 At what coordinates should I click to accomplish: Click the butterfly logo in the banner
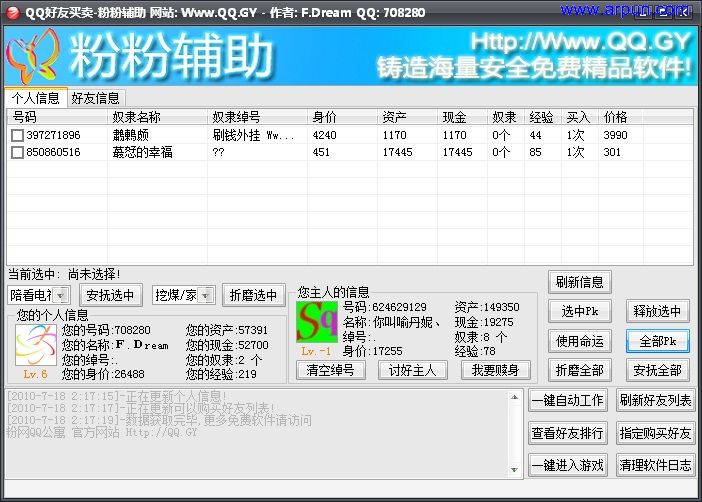point(32,56)
